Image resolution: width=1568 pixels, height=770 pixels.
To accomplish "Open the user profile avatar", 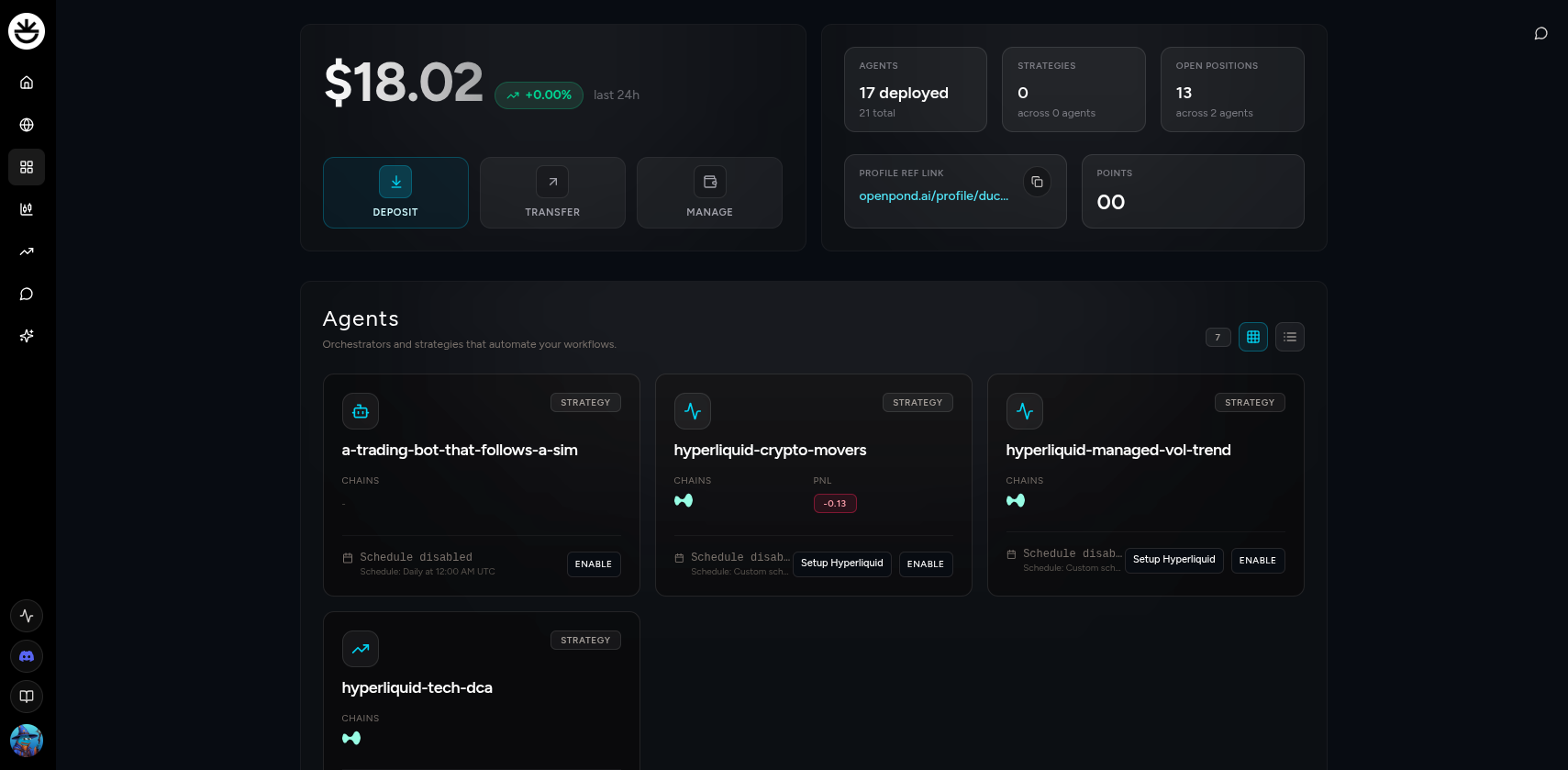I will (x=27, y=740).
